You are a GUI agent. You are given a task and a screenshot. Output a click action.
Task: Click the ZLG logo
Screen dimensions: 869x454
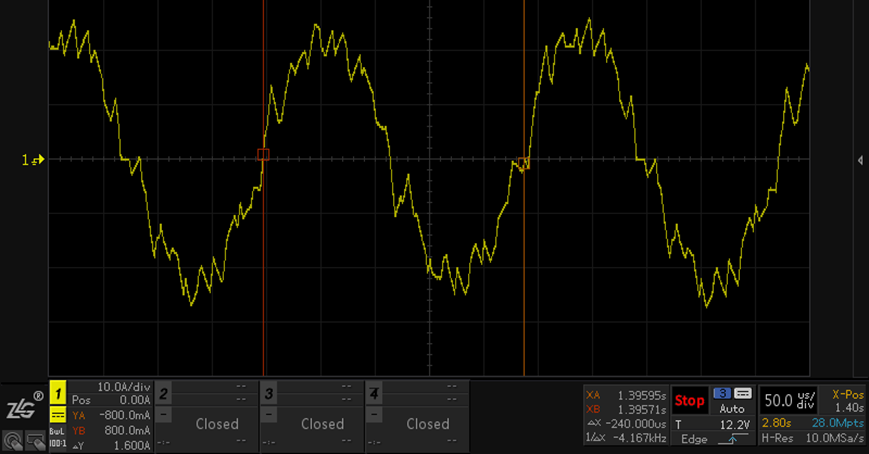(24, 406)
